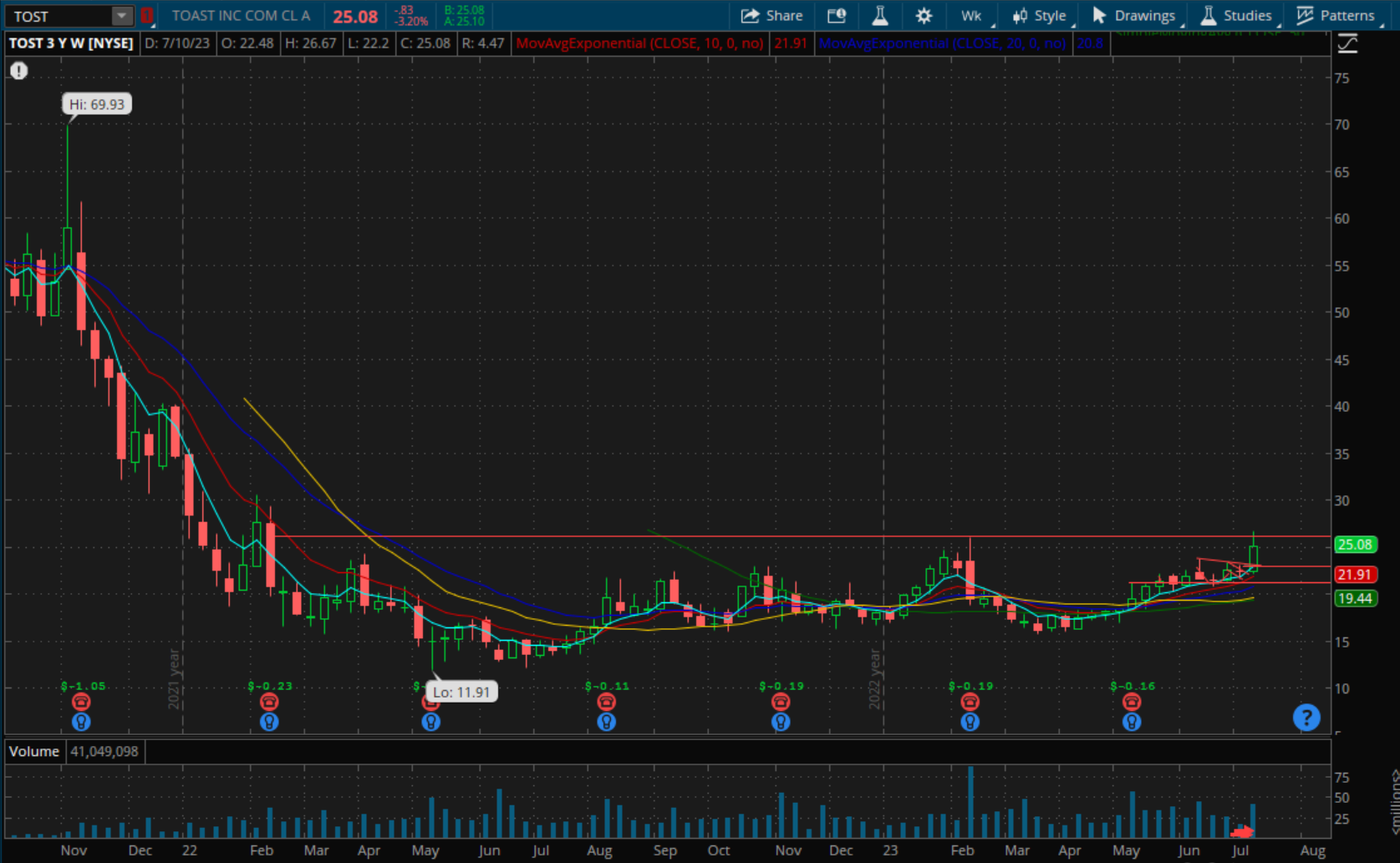Open the symbol selector dropdown arrow
This screenshot has width=1400, height=863.
click(122, 16)
